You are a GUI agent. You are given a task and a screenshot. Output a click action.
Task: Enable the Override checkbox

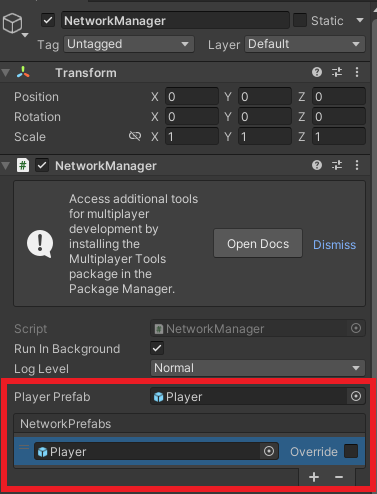(x=351, y=451)
